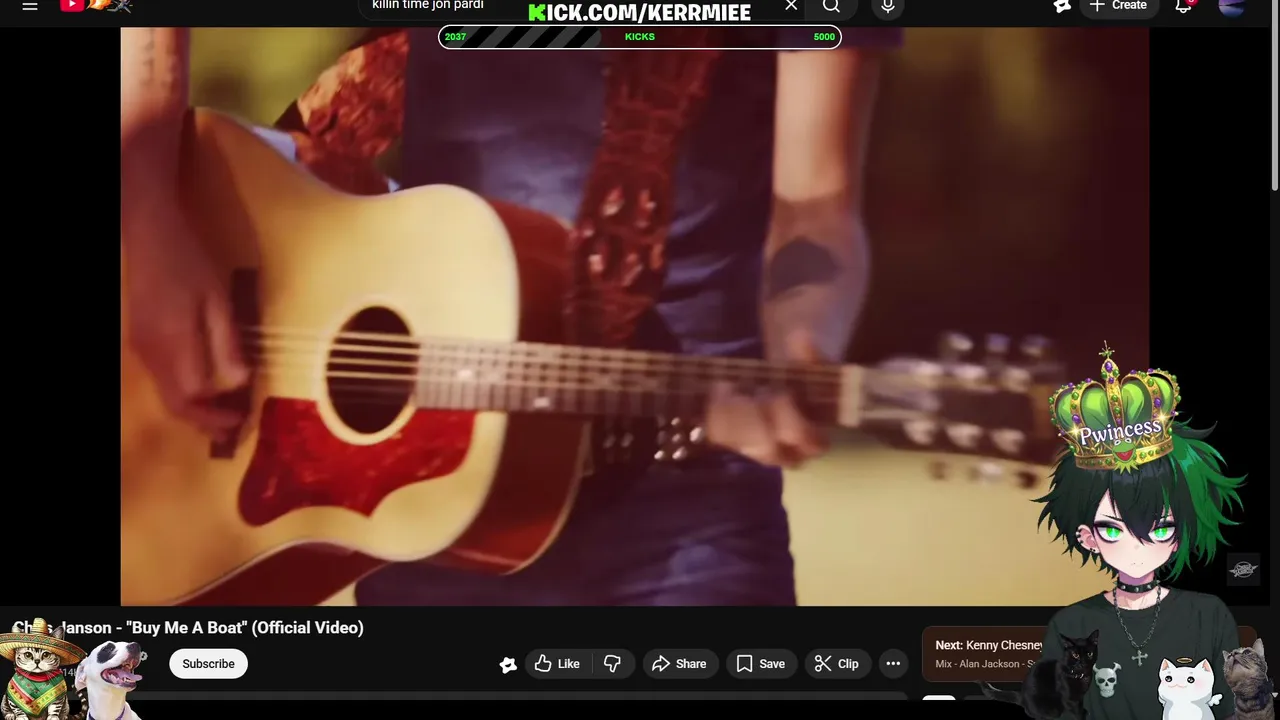This screenshot has width=1280, height=720.
Task: Start voice search with the microphone
Action: [887, 7]
